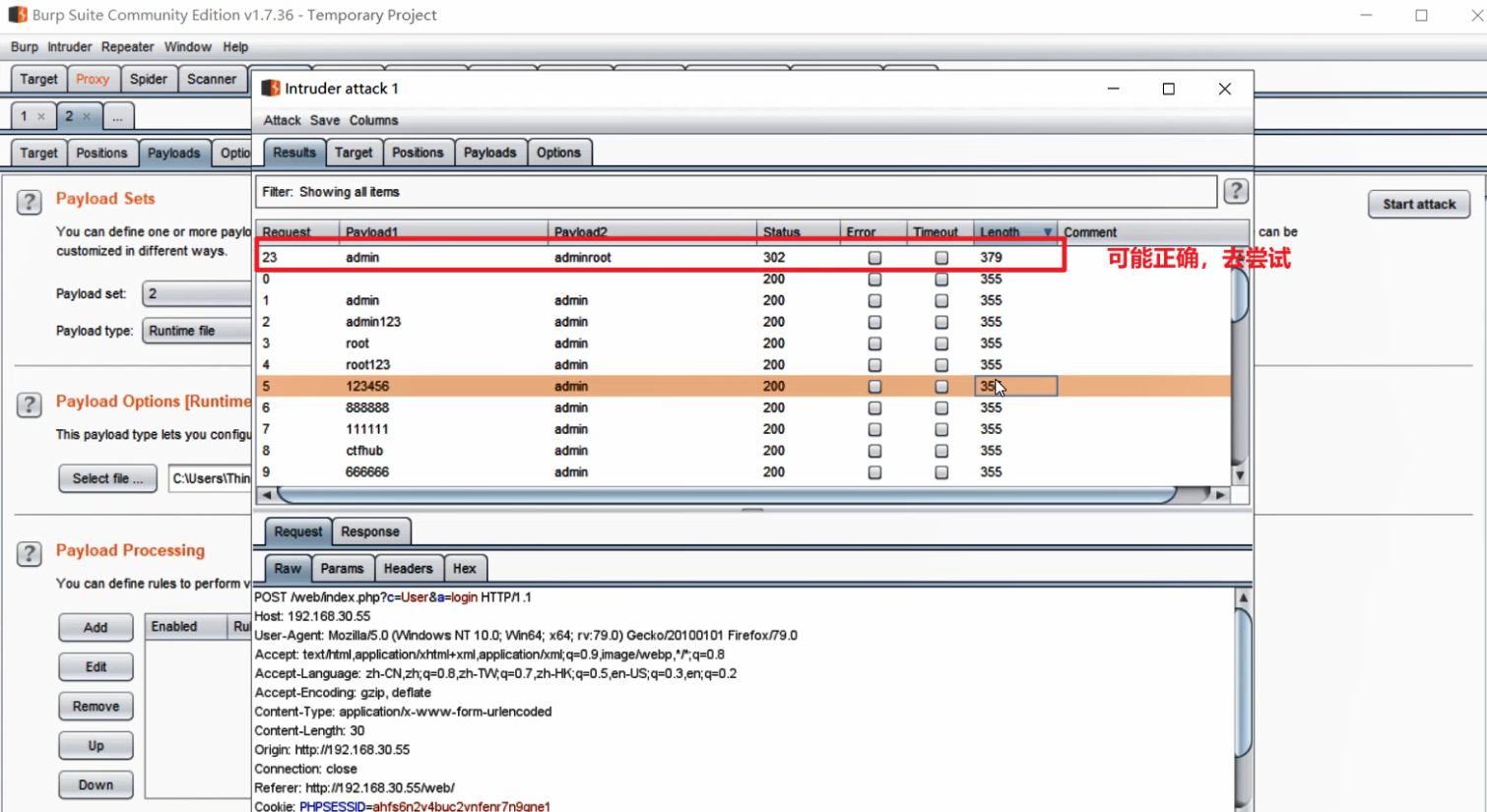
Task: Toggle Error checkbox in 123456 row
Action: tap(874, 387)
